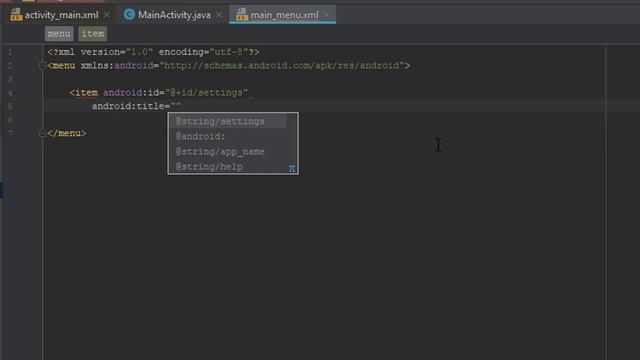Click the pi icon in autocomplete popup
The width and height of the screenshot is (640, 360).
coord(292,168)
